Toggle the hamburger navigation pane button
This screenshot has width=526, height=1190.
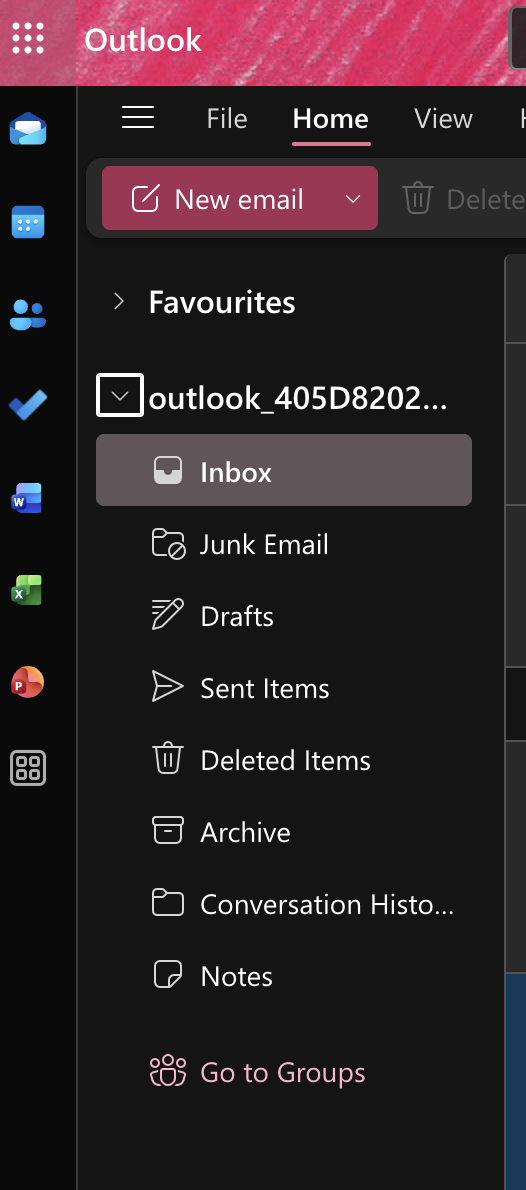138,118
